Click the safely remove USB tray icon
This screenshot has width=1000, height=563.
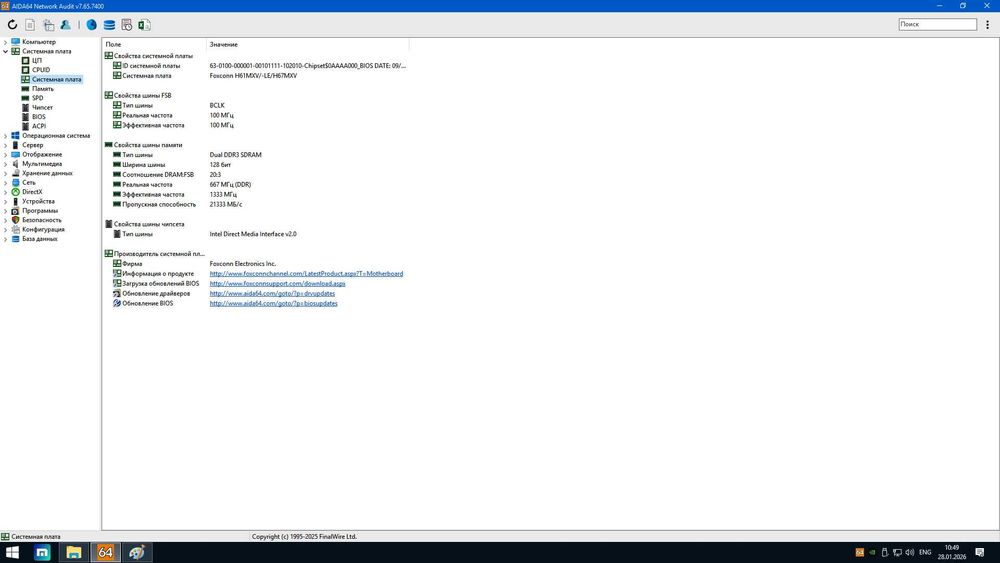[x=885, y=552]
